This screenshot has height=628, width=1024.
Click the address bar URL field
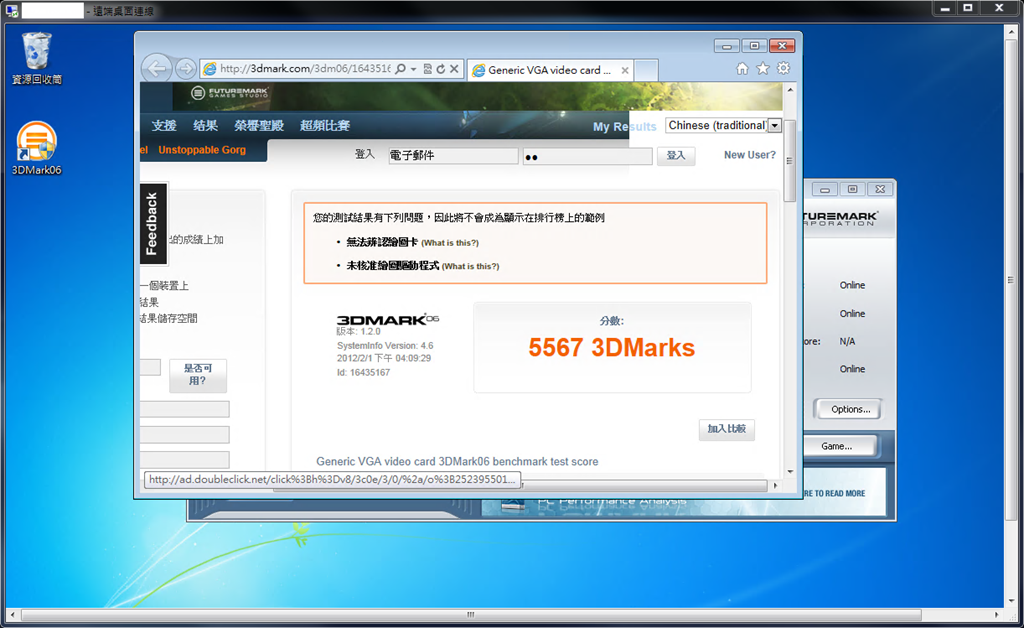pyautogui.click(x=304, y=69)
